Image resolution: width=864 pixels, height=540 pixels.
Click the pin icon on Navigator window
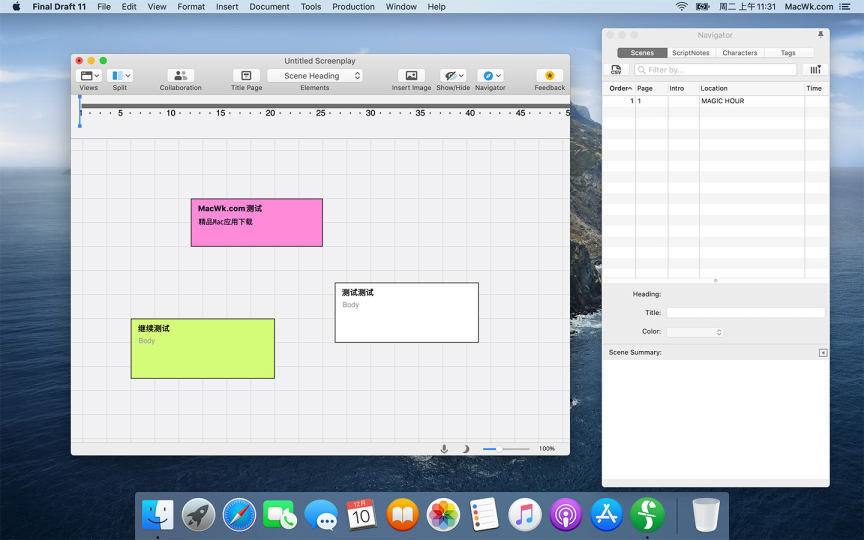[x=820, y=35]
